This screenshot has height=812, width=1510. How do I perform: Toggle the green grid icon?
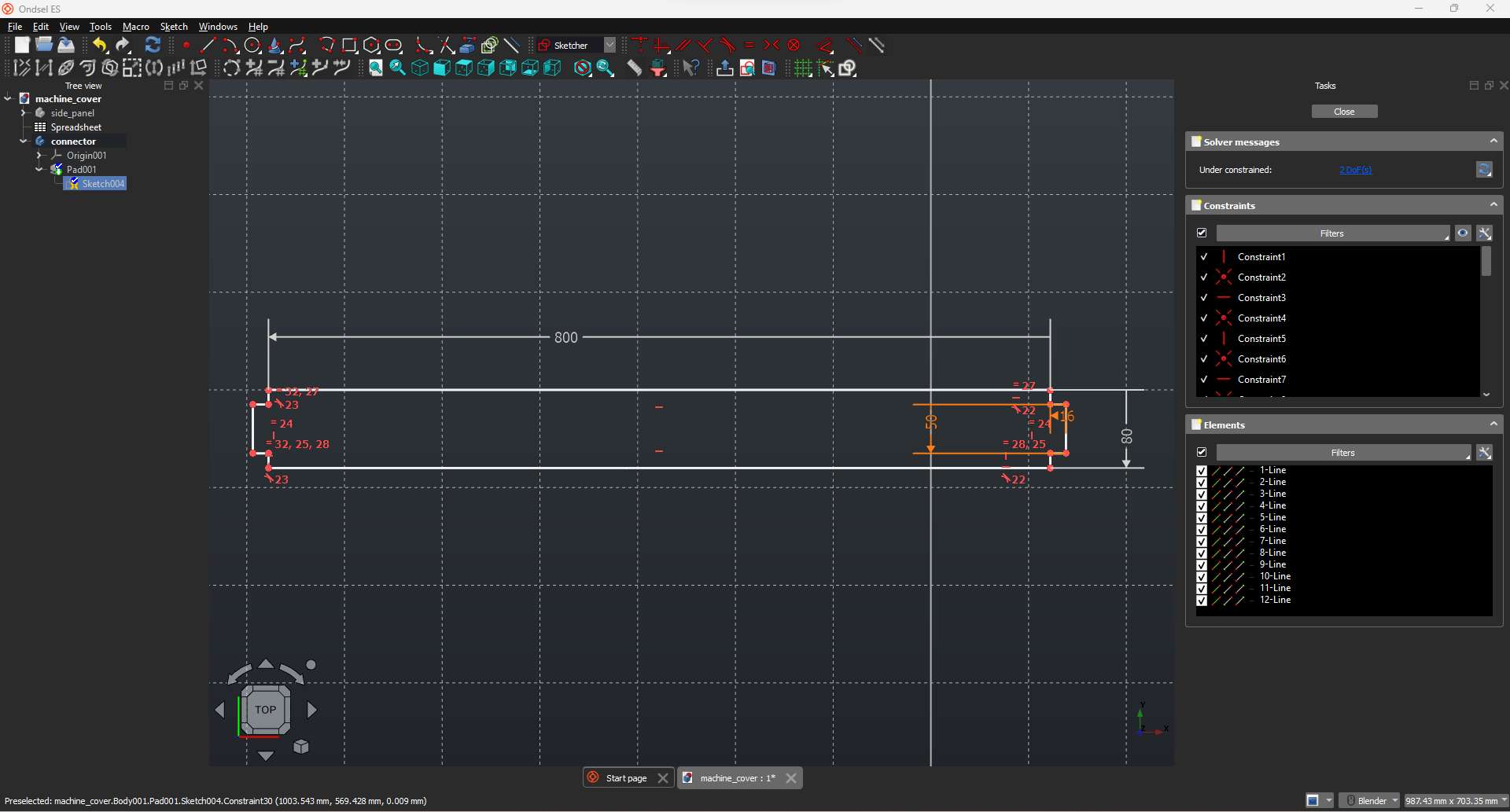click(802, 68)
